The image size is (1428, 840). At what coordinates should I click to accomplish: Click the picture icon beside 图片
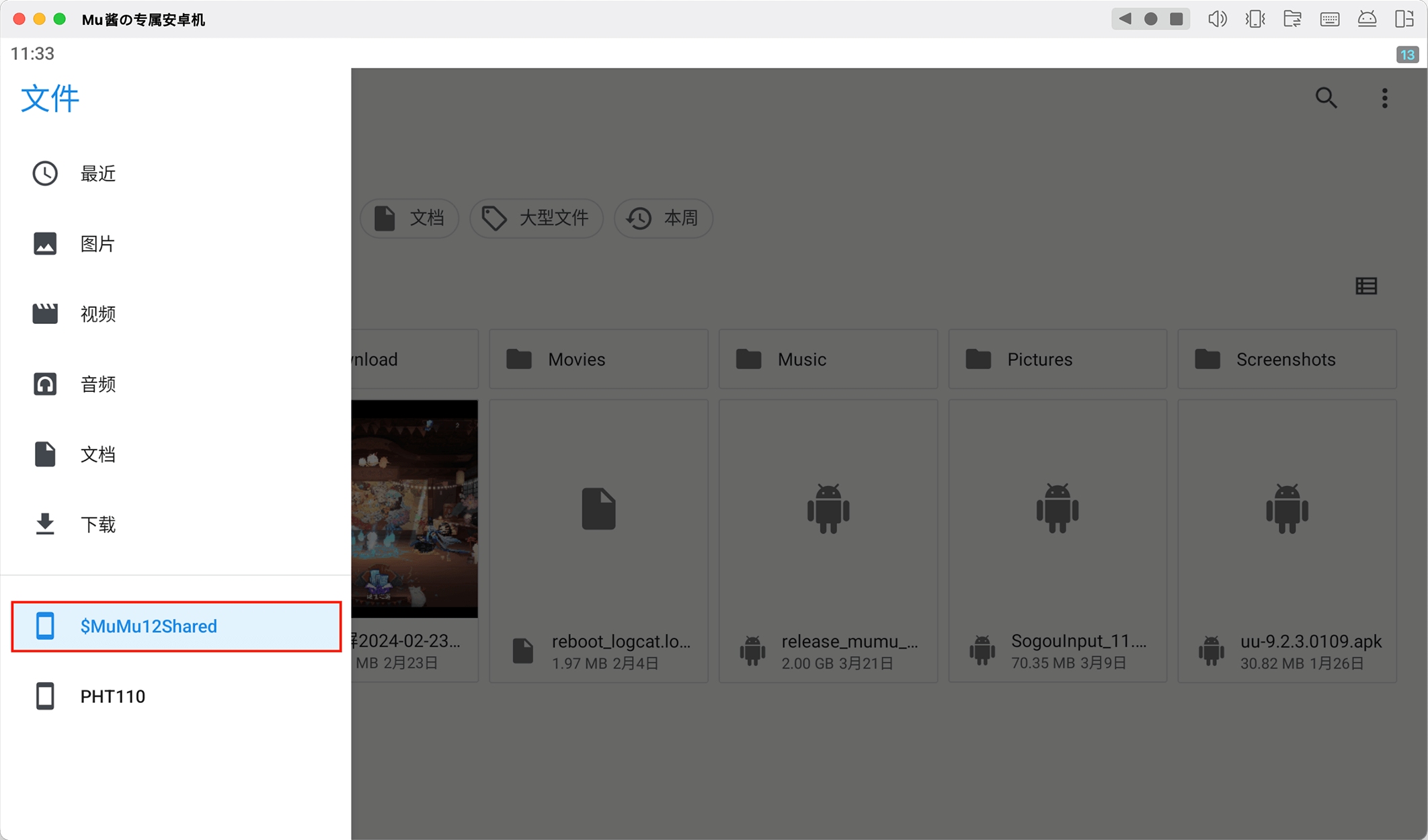click(45, 243)
